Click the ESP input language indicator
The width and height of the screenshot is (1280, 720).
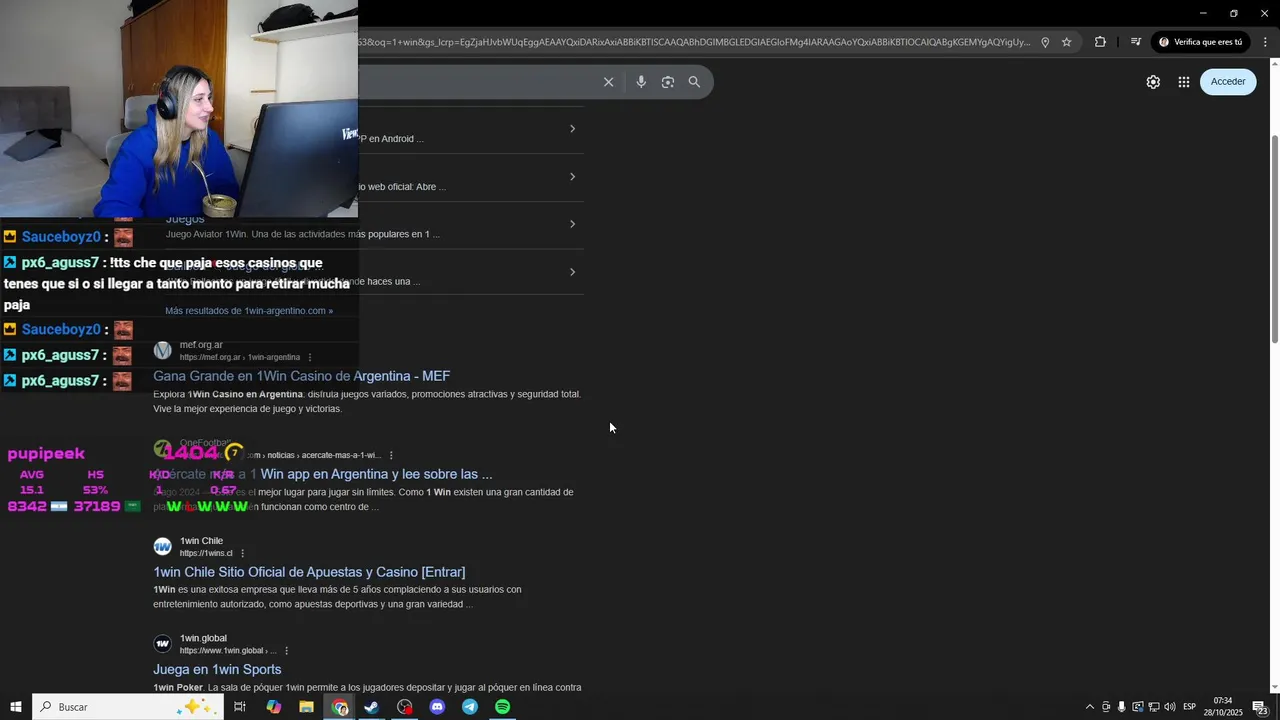click(x=1190, y=707)
